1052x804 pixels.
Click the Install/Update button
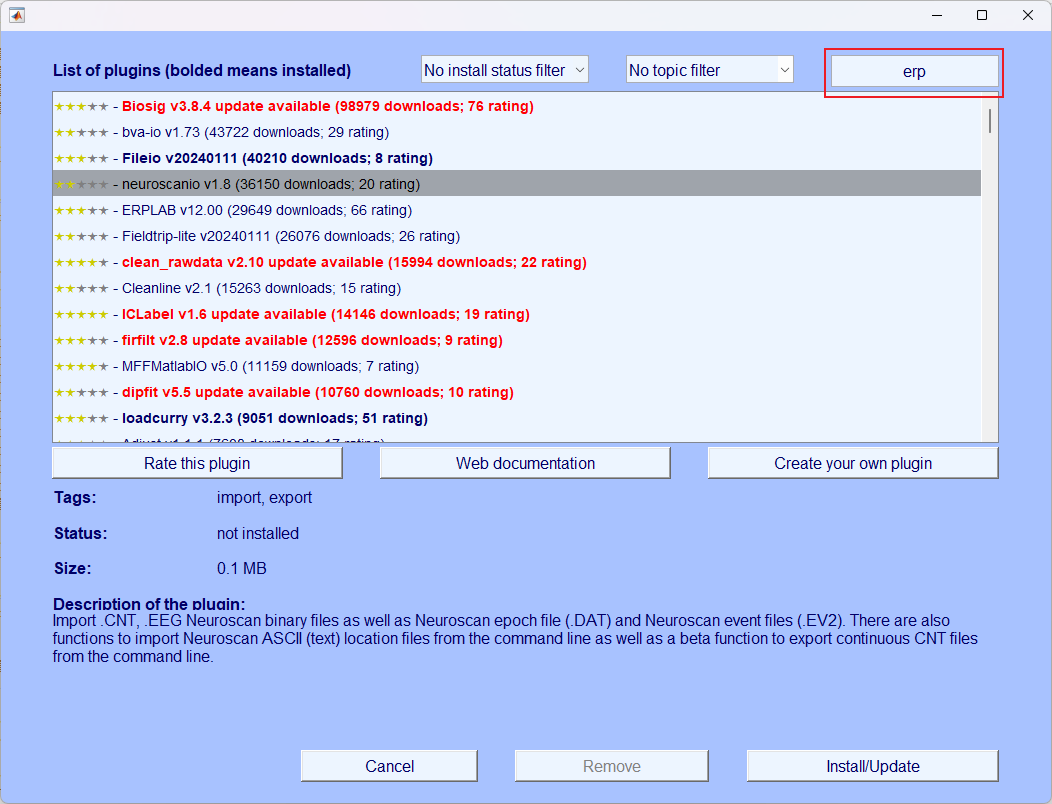[x=872, y=766]
